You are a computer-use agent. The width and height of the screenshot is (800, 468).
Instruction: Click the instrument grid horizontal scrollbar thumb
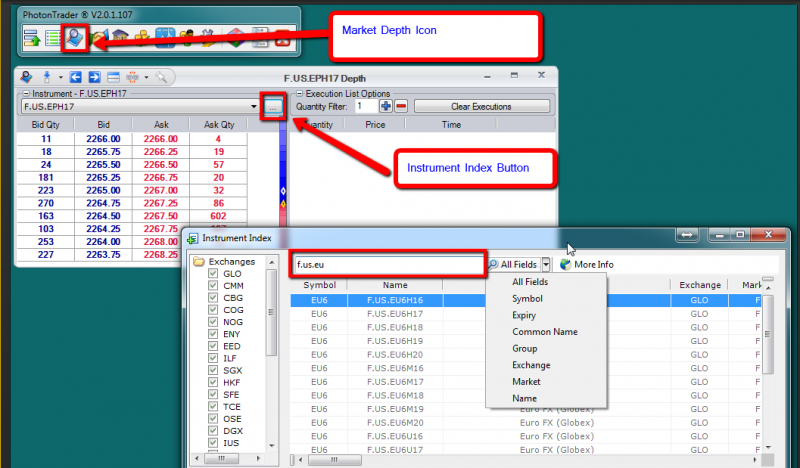pos(335,459)
